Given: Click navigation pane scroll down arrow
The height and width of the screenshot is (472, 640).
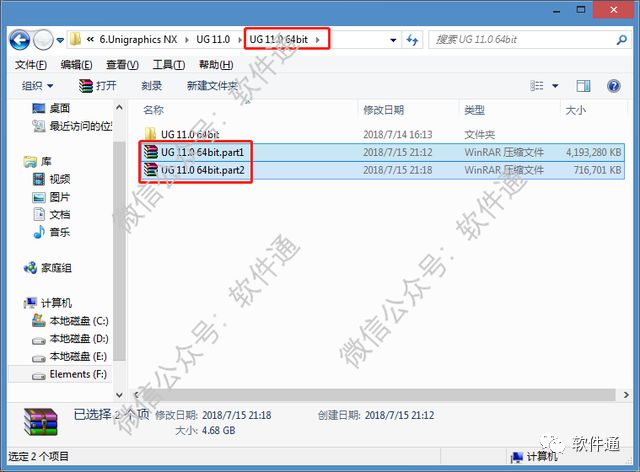Looking at the screenshot, I should pyautogui.click(x=119, y=395).
